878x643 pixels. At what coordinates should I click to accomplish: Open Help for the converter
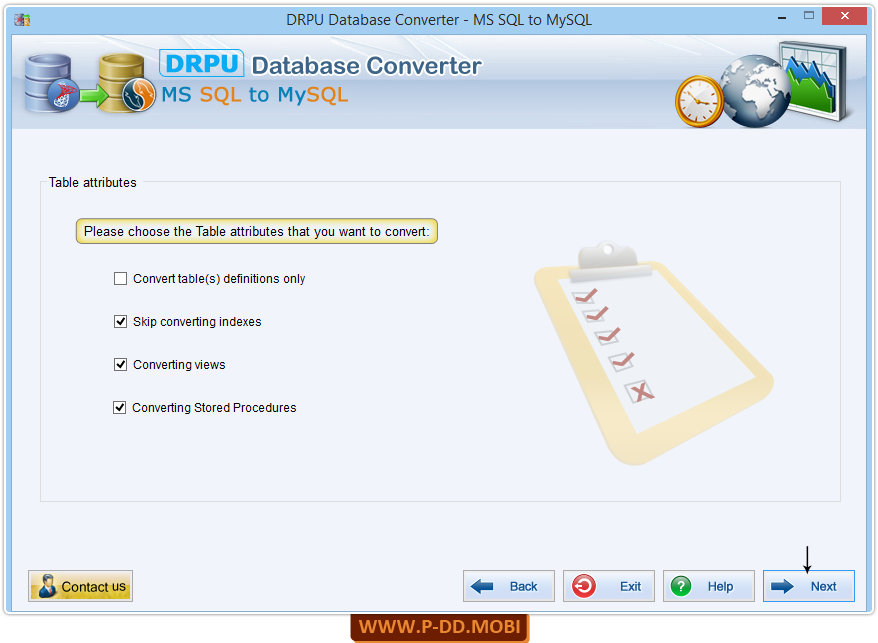pos(708,586)
